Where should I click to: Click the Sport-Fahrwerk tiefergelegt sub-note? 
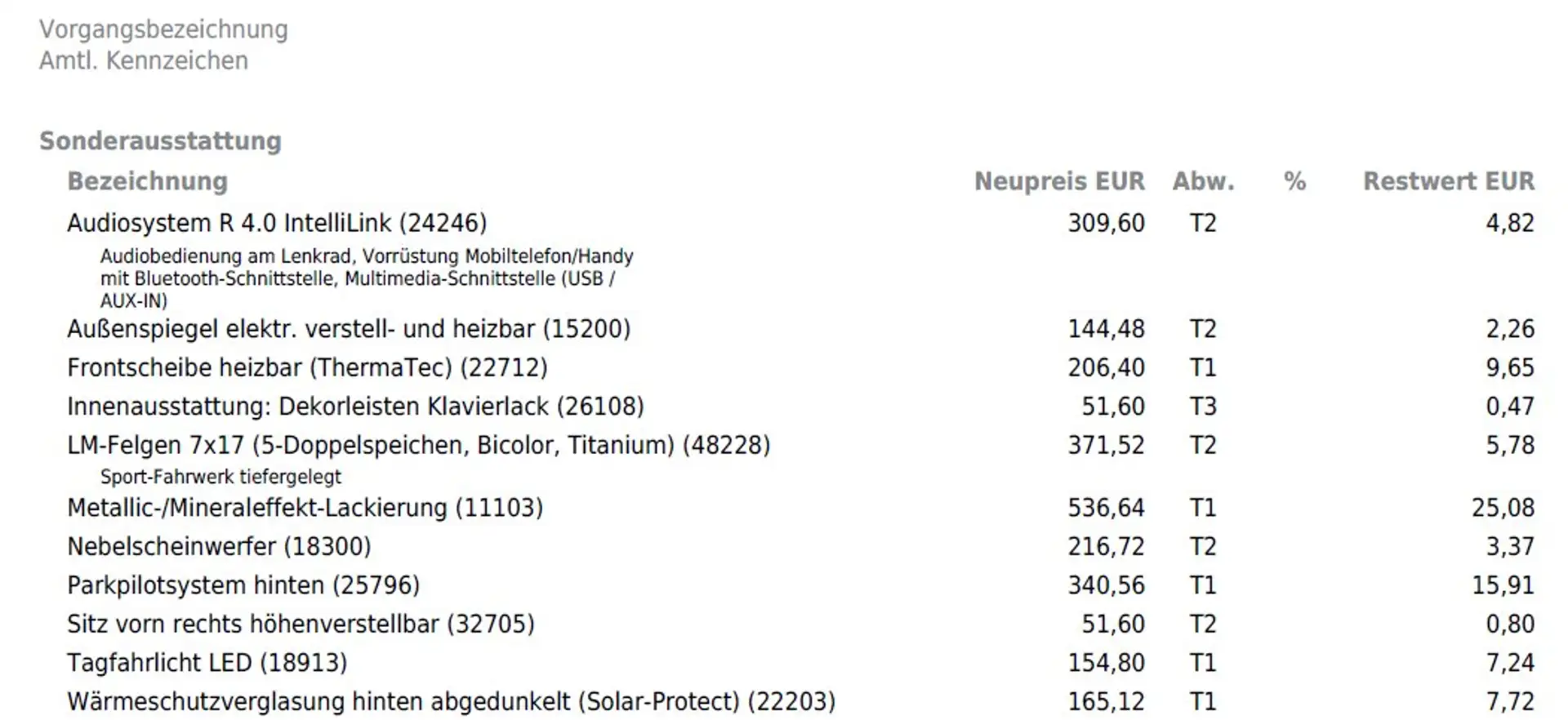[220, 477]
